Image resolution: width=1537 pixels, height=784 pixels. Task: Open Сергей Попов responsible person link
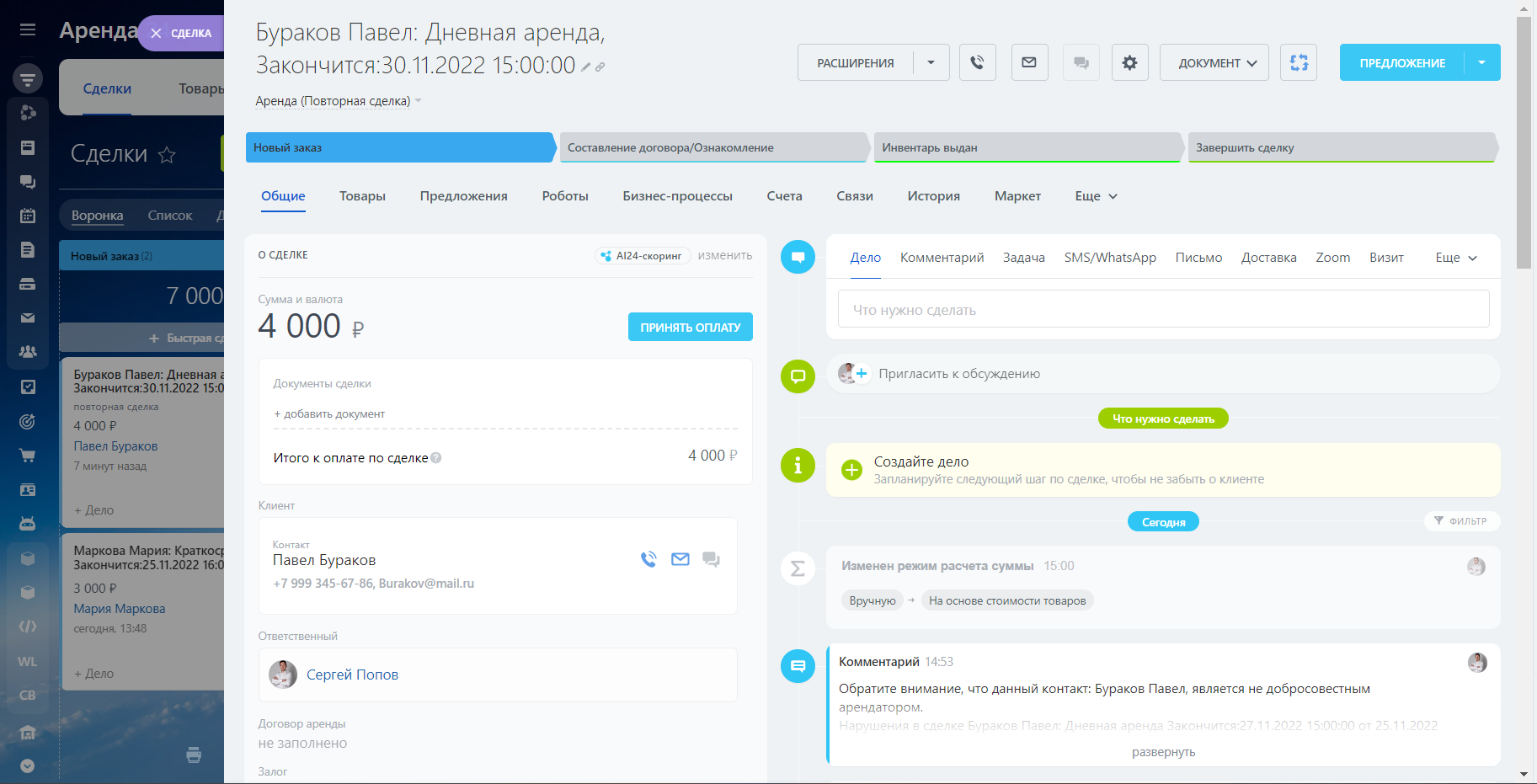tap(352, 675)
